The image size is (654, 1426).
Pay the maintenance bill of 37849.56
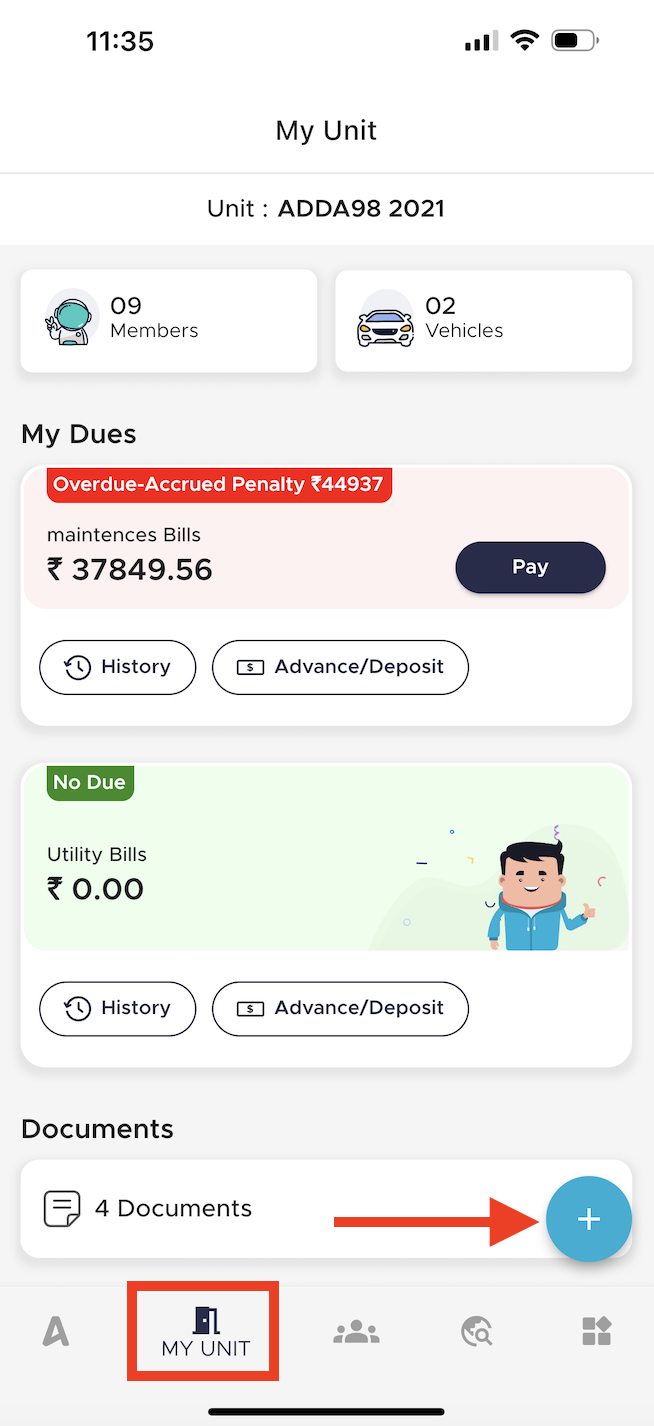530,567
